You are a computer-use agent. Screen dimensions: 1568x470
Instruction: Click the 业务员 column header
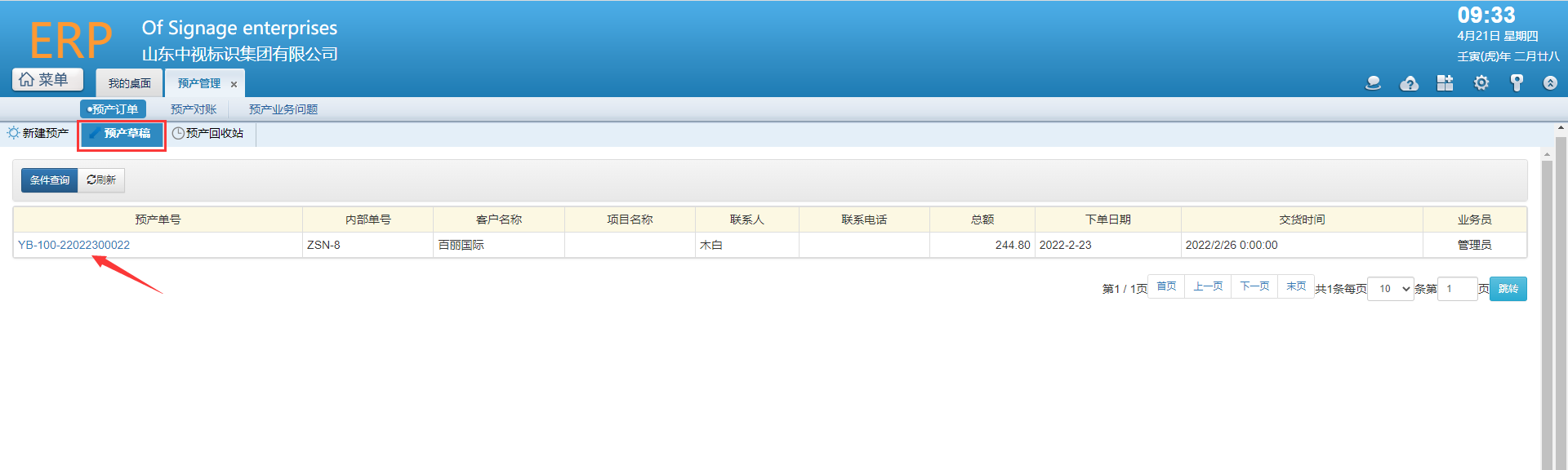pyautogui.click(x=1475, y=219)
